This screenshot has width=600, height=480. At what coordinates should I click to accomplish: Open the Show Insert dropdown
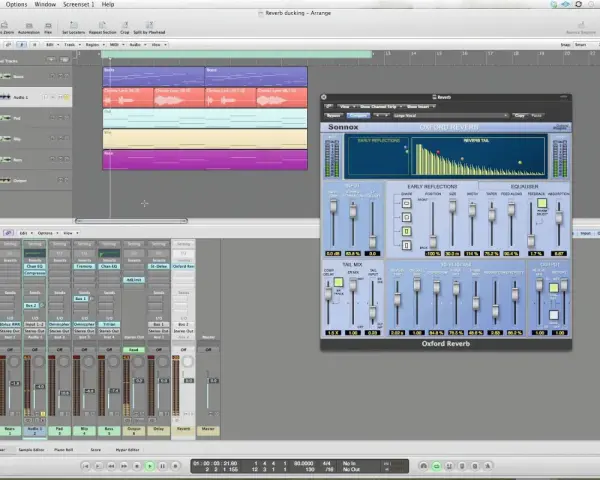coord(421,106)
